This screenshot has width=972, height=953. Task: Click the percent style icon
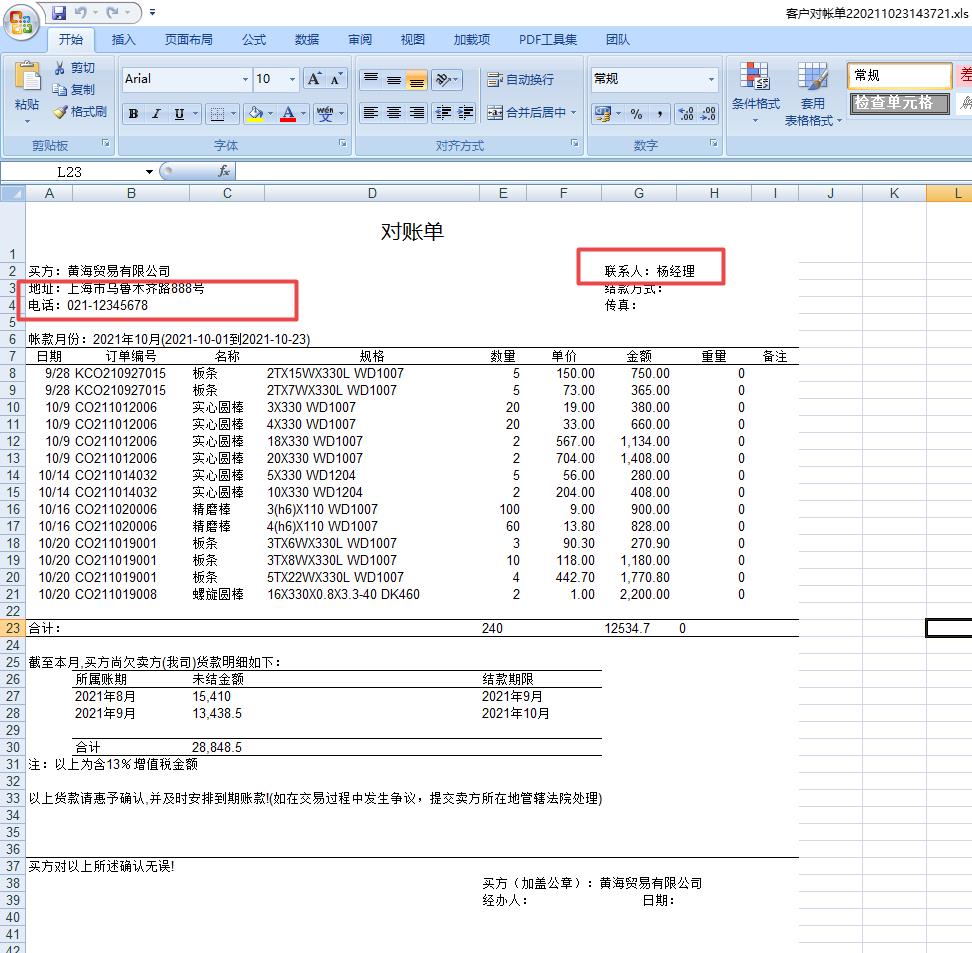[636, 114]
